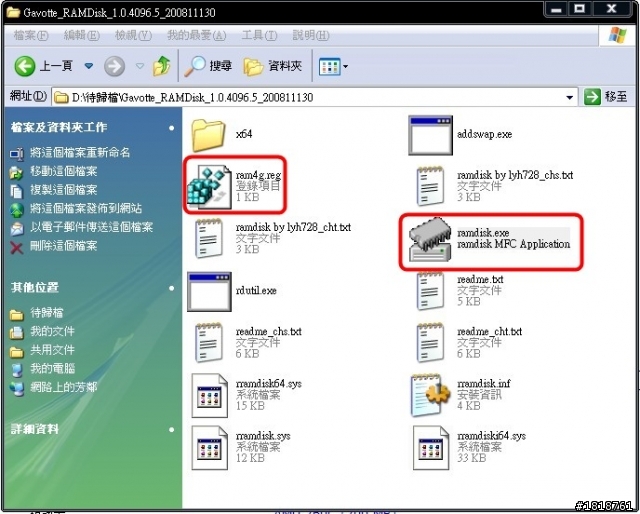640x514 pixels.
Task: Click the rramdisk.inf file name text
Action: pos(484,383)
